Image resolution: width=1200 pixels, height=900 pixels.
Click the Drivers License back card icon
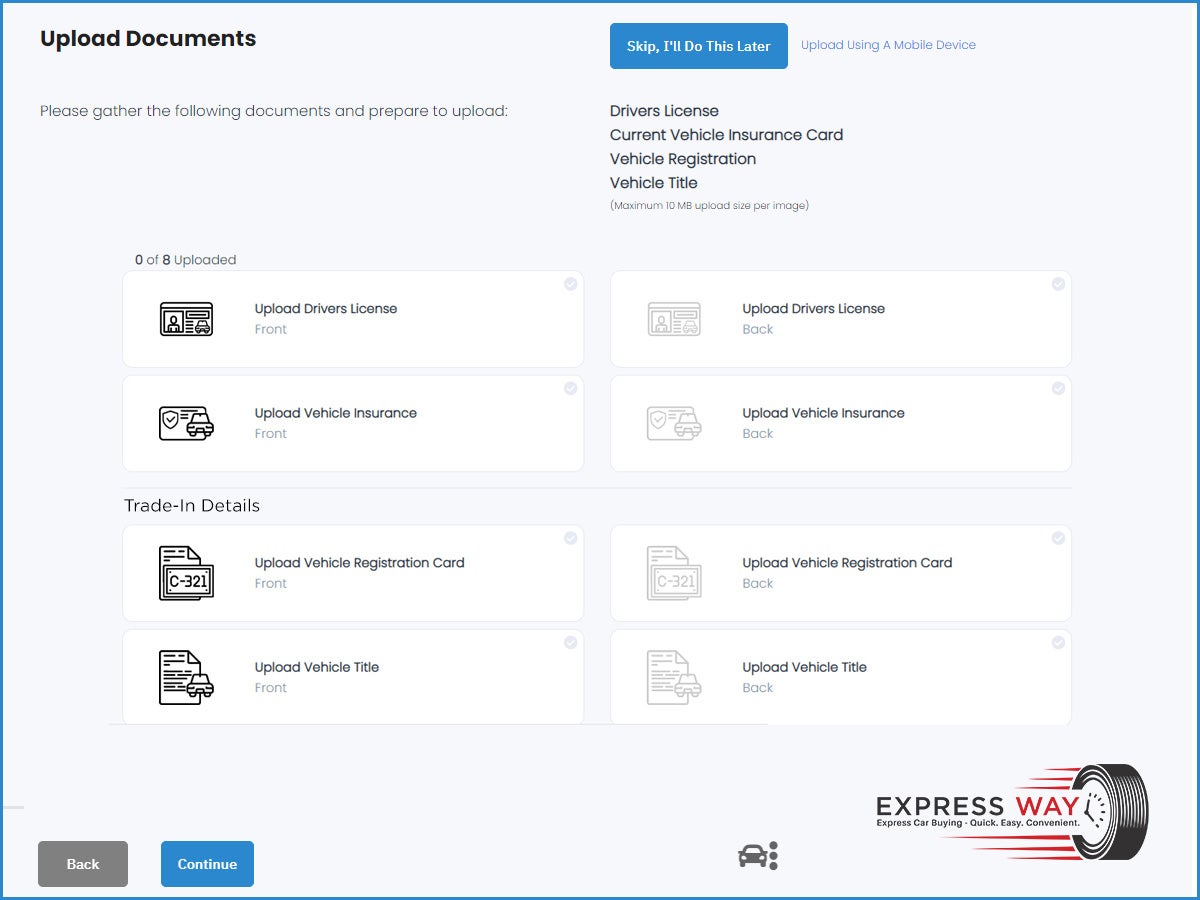pos(674,319)
